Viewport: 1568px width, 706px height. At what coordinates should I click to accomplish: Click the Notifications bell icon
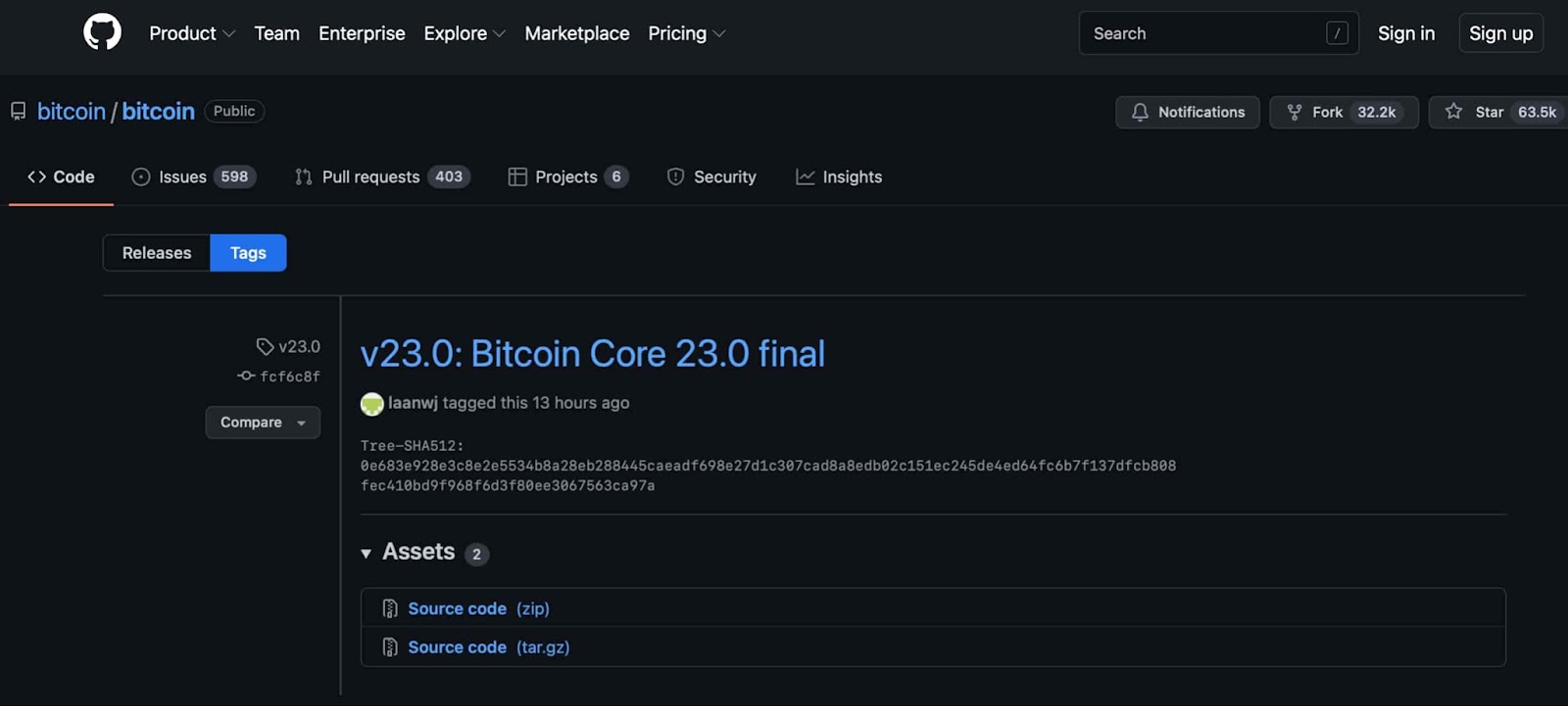tap(1140, 112)
